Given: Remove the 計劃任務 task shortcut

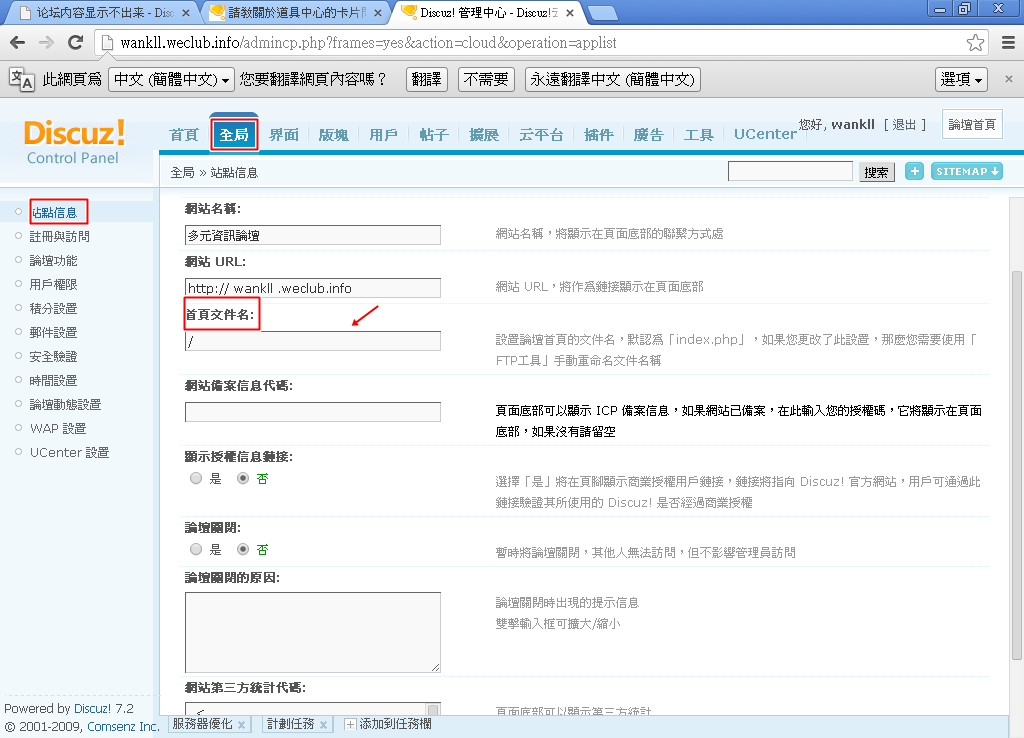Looking at the screenshot, I should click(x=324, y=725).
